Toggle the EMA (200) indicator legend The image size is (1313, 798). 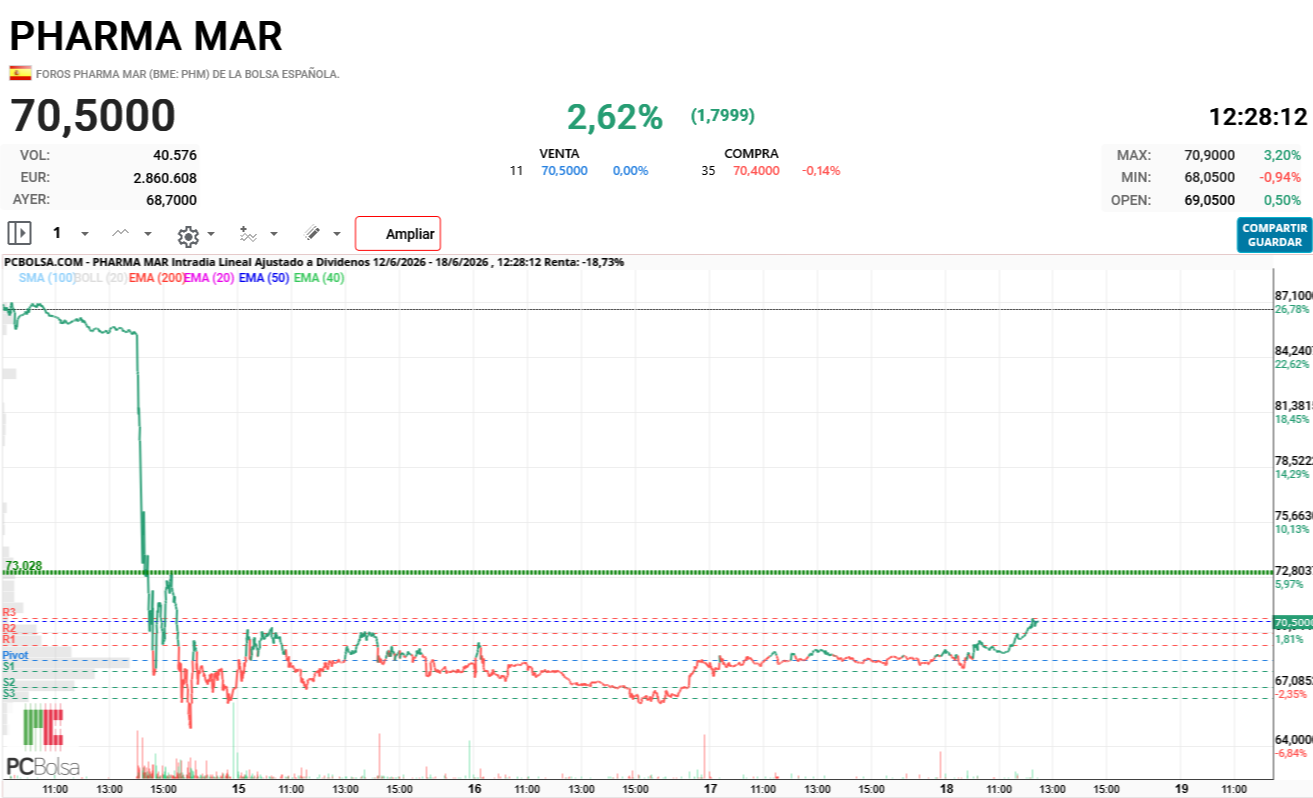[157, 278]
